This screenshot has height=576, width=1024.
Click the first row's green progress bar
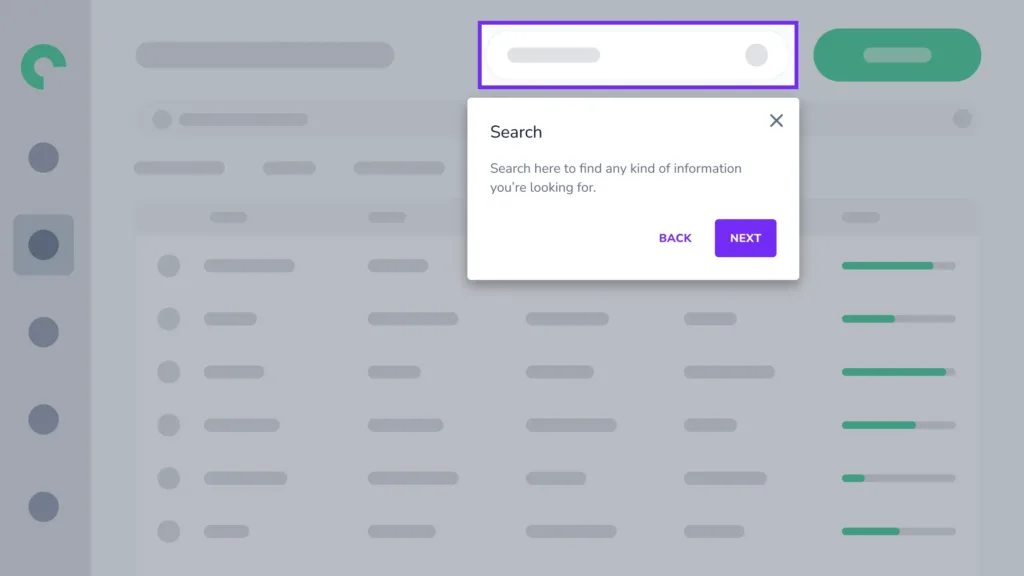point(899,266)
